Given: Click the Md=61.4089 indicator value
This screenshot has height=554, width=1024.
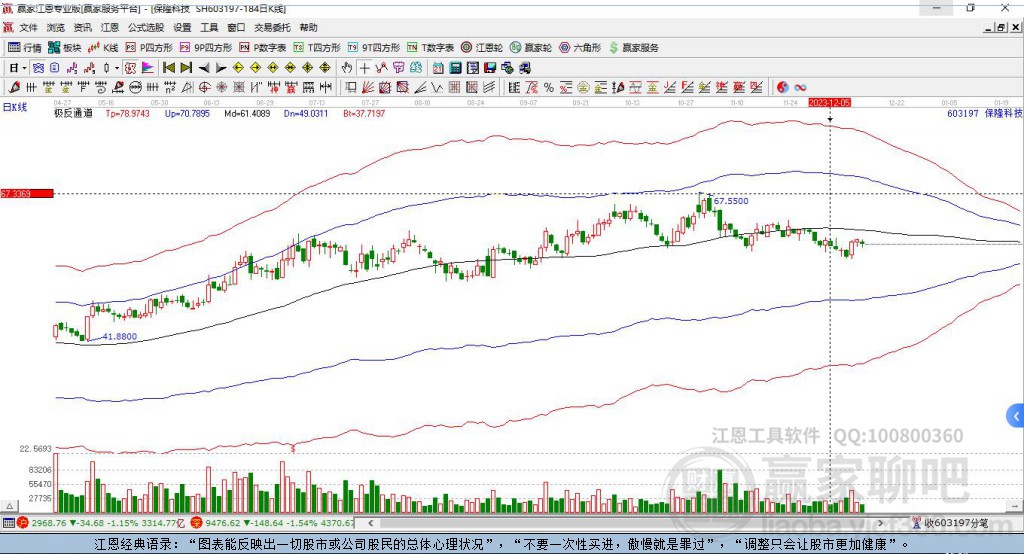Looking at the screenshot, I should point(247,113).
